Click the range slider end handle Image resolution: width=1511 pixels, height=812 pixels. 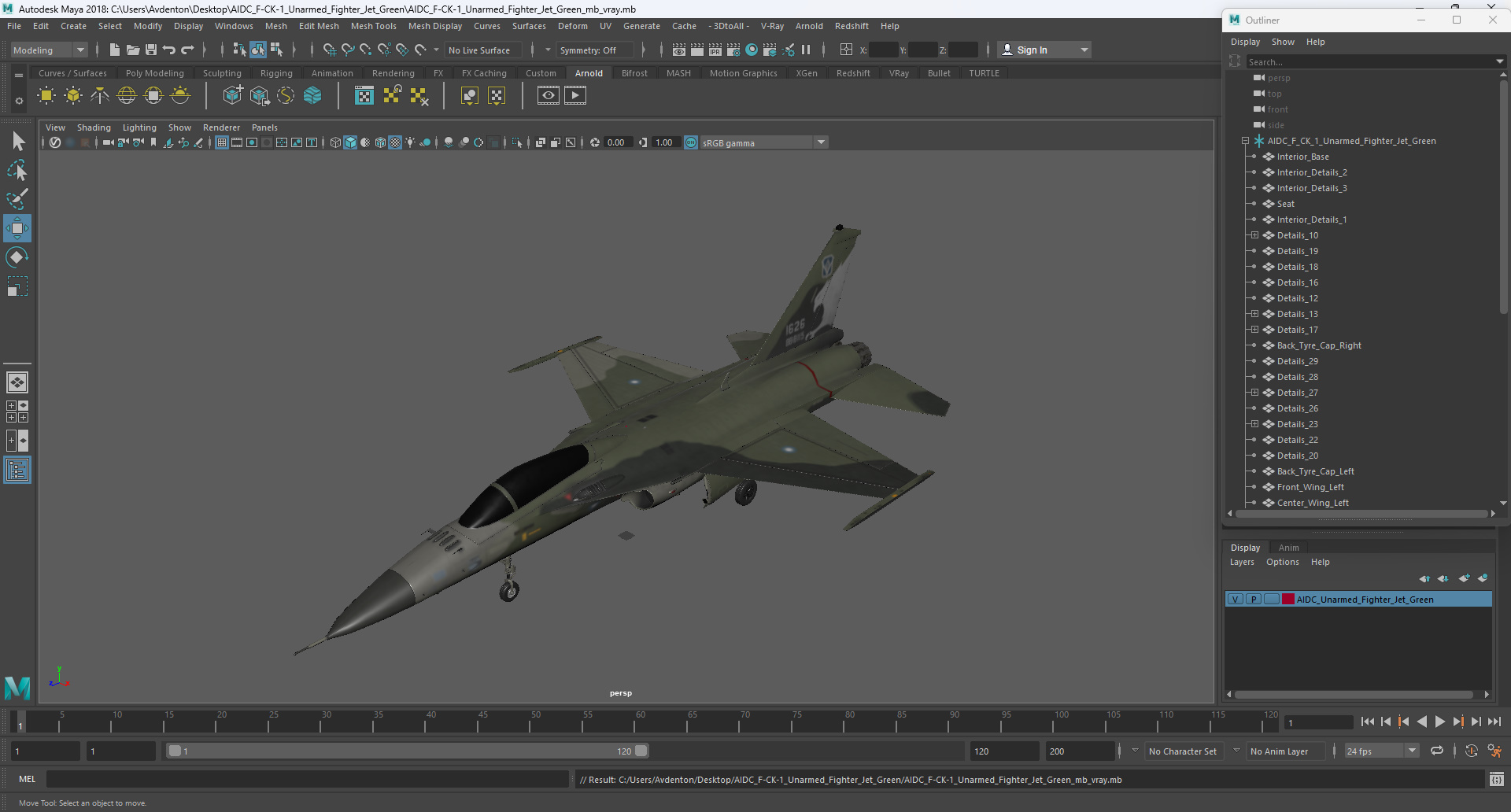pyautogui.click(x=641, y=751)
